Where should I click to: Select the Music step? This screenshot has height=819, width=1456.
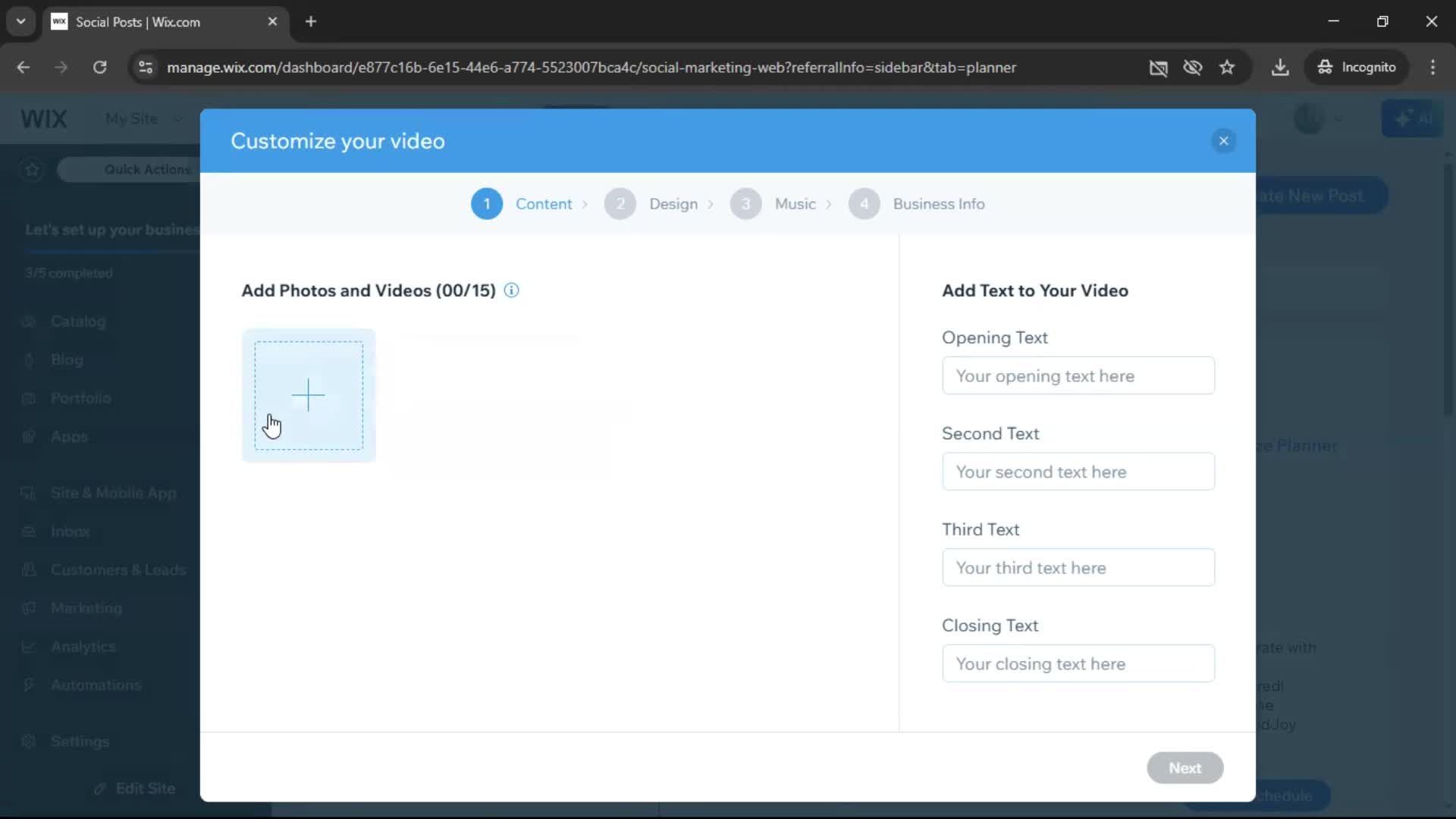(x=795, y=204)
